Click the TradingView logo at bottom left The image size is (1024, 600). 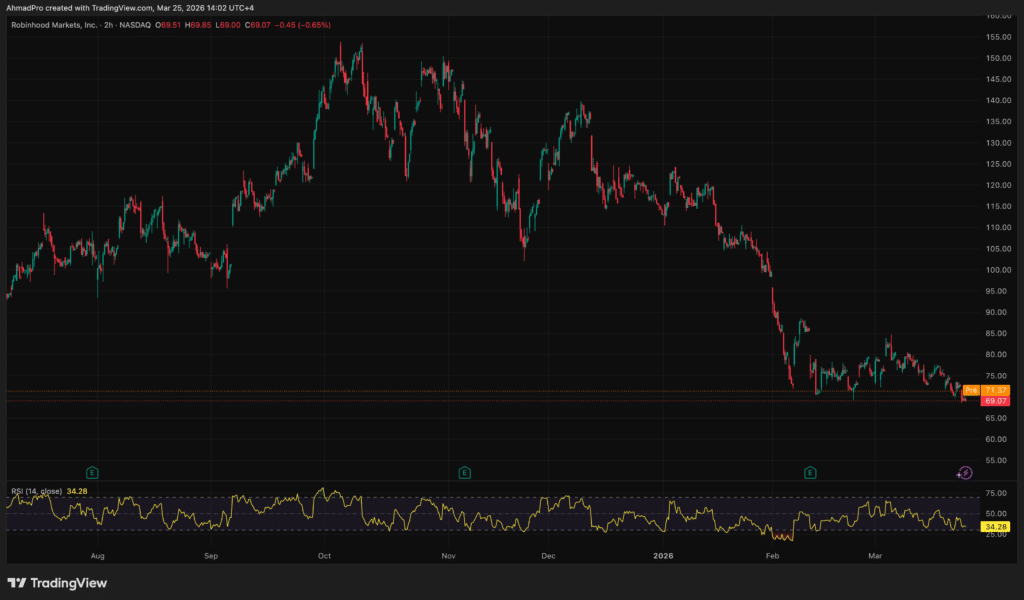pyautogui.click(x=57, y=583)
